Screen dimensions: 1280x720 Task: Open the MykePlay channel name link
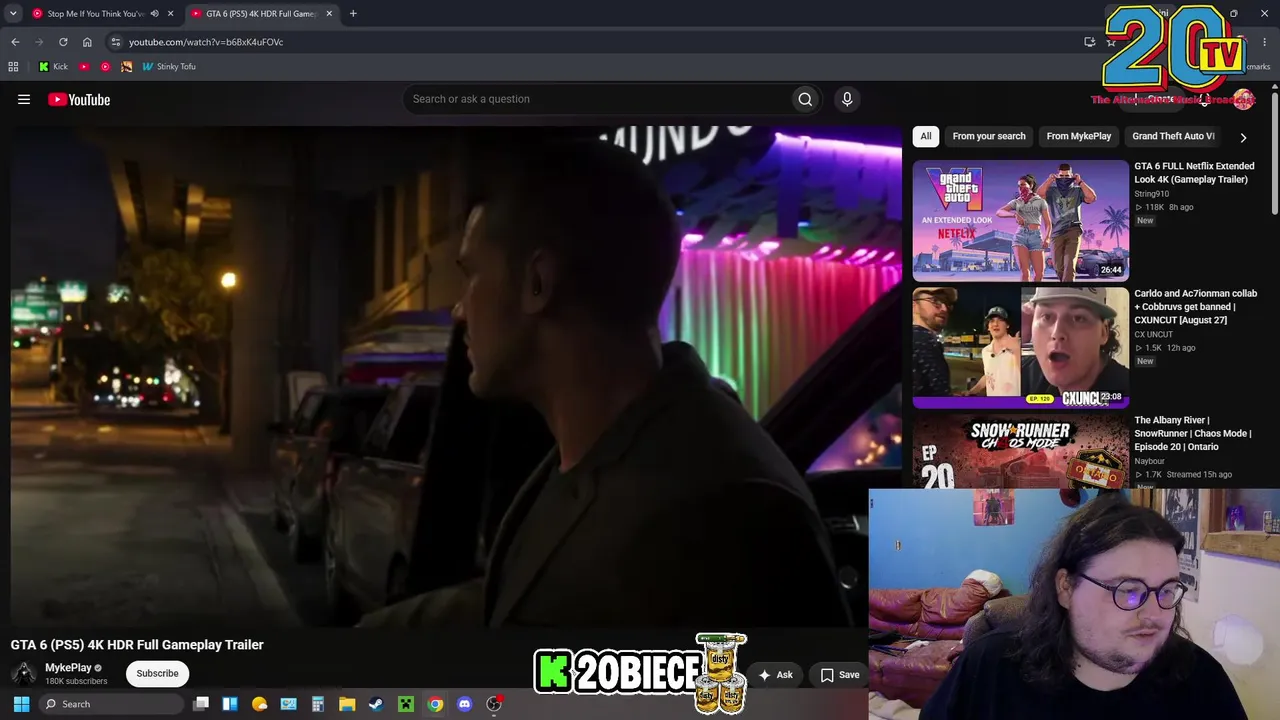tap(68, 668)
